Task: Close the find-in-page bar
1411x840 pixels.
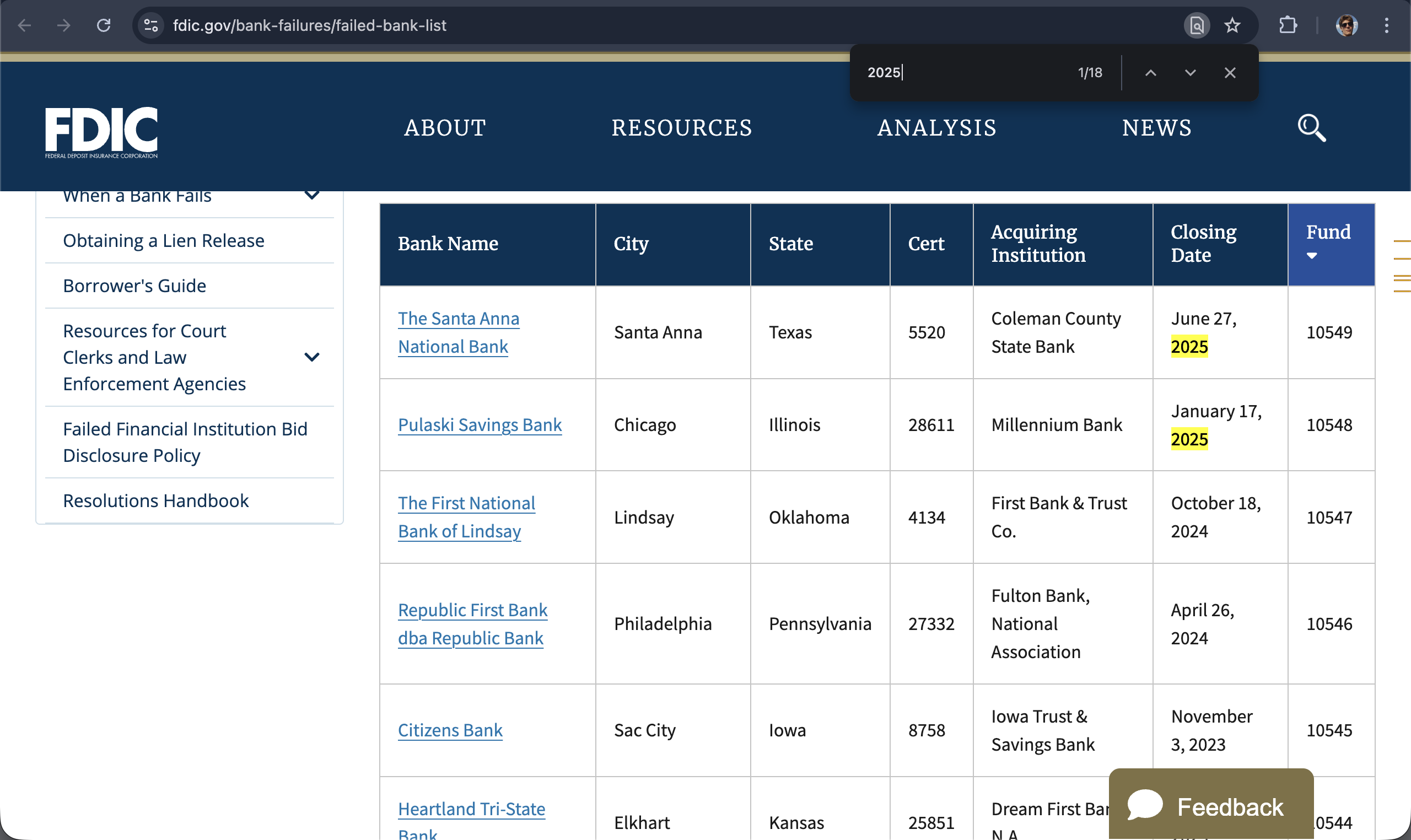Action: [x=1230, y=72]
